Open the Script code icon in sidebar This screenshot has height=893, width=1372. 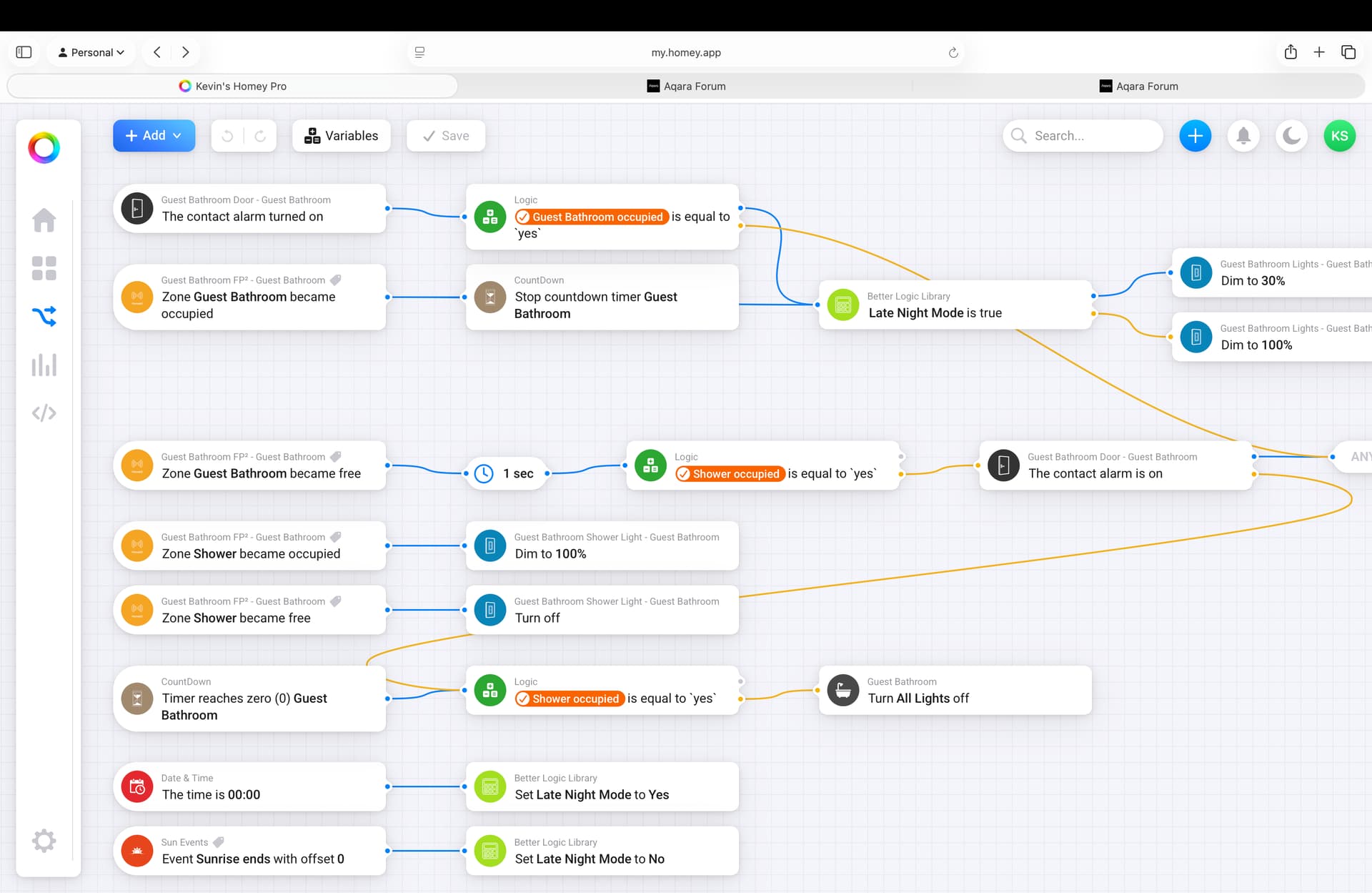44,413
